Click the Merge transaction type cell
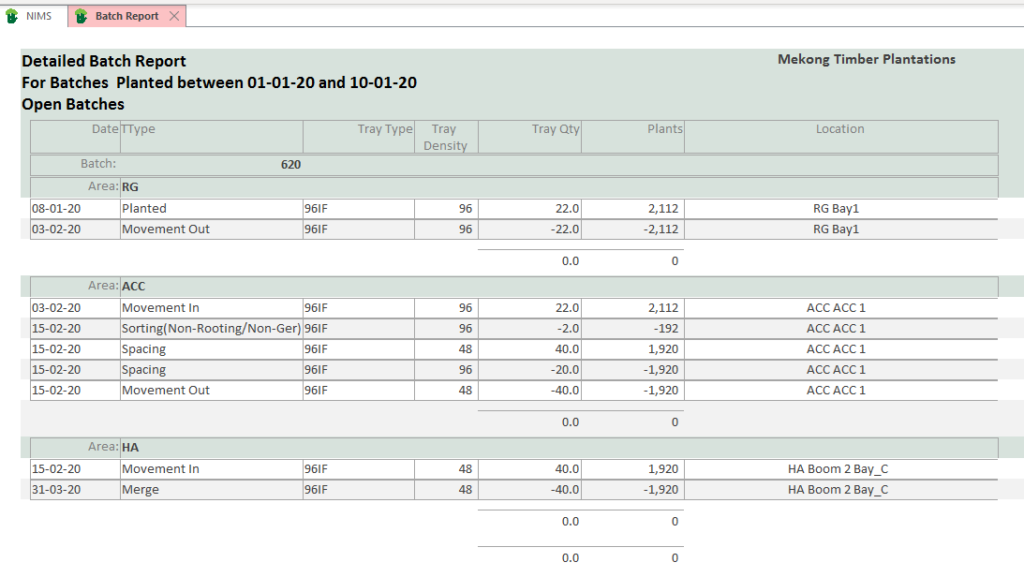The width and height of the screenshot is (1024, 577). (140, 490)
